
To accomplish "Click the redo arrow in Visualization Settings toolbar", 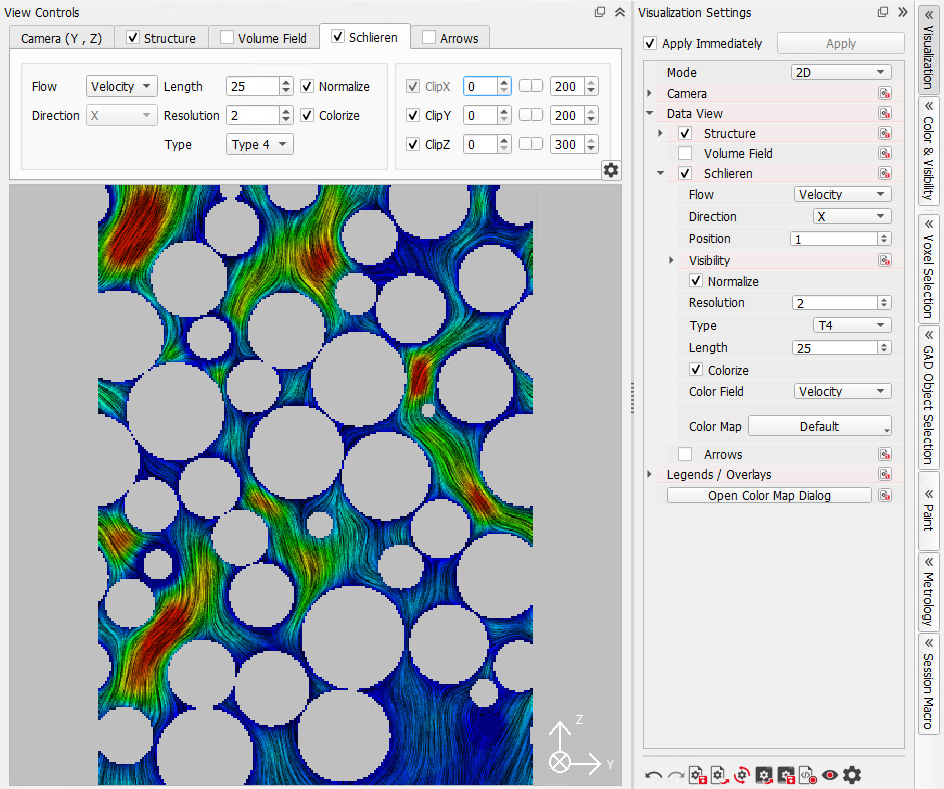I will click(x=676, y=775).
